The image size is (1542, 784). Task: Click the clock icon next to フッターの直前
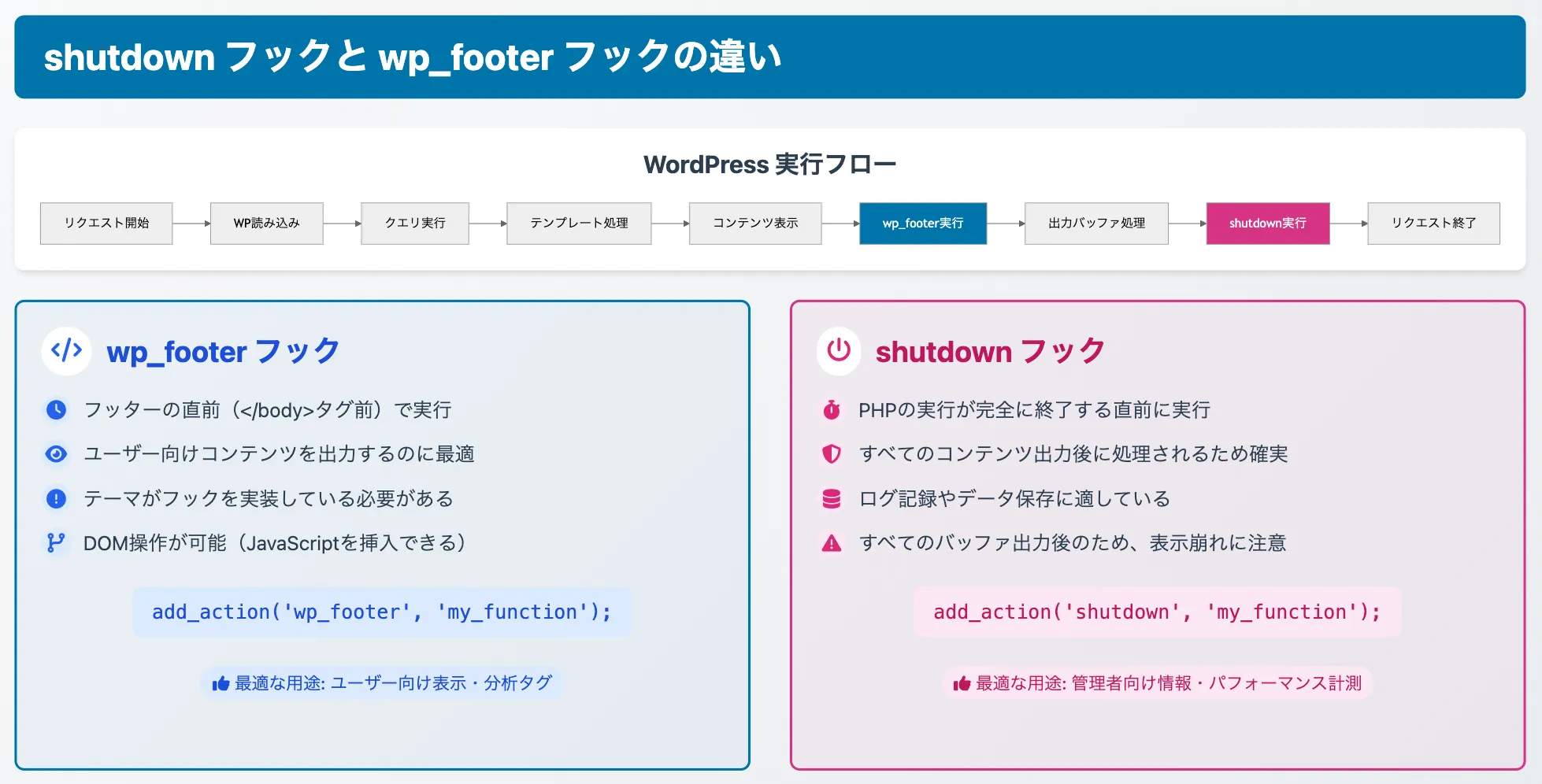click(56, 410)
